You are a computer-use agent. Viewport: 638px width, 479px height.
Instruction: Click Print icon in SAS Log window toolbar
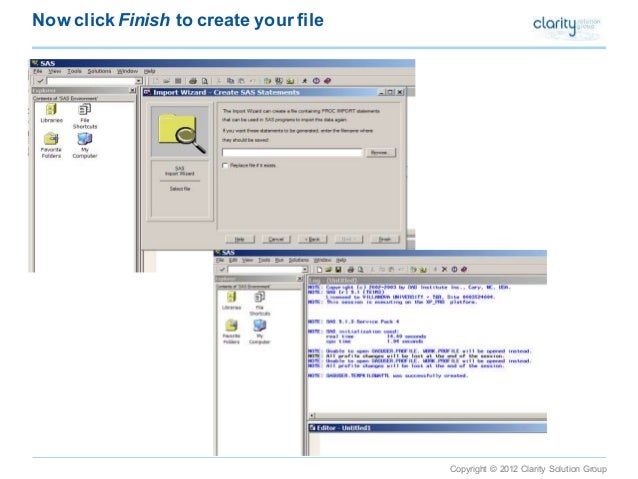[351, 269]
